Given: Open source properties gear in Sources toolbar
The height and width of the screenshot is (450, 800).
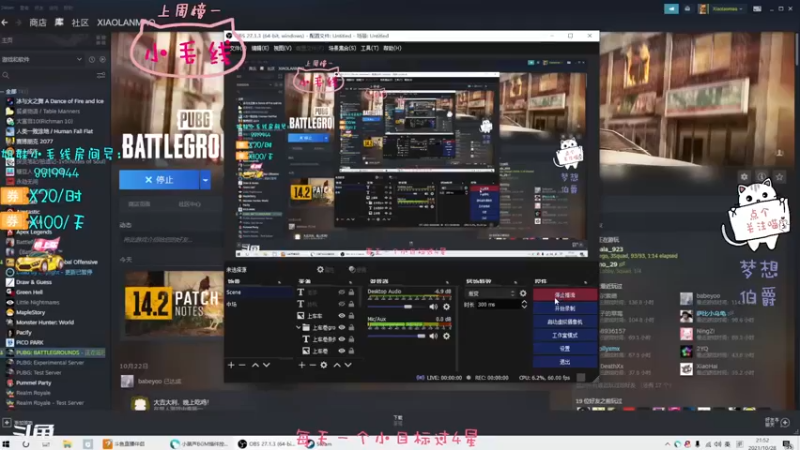Looking at the screenshot, I should pos(323,365).
